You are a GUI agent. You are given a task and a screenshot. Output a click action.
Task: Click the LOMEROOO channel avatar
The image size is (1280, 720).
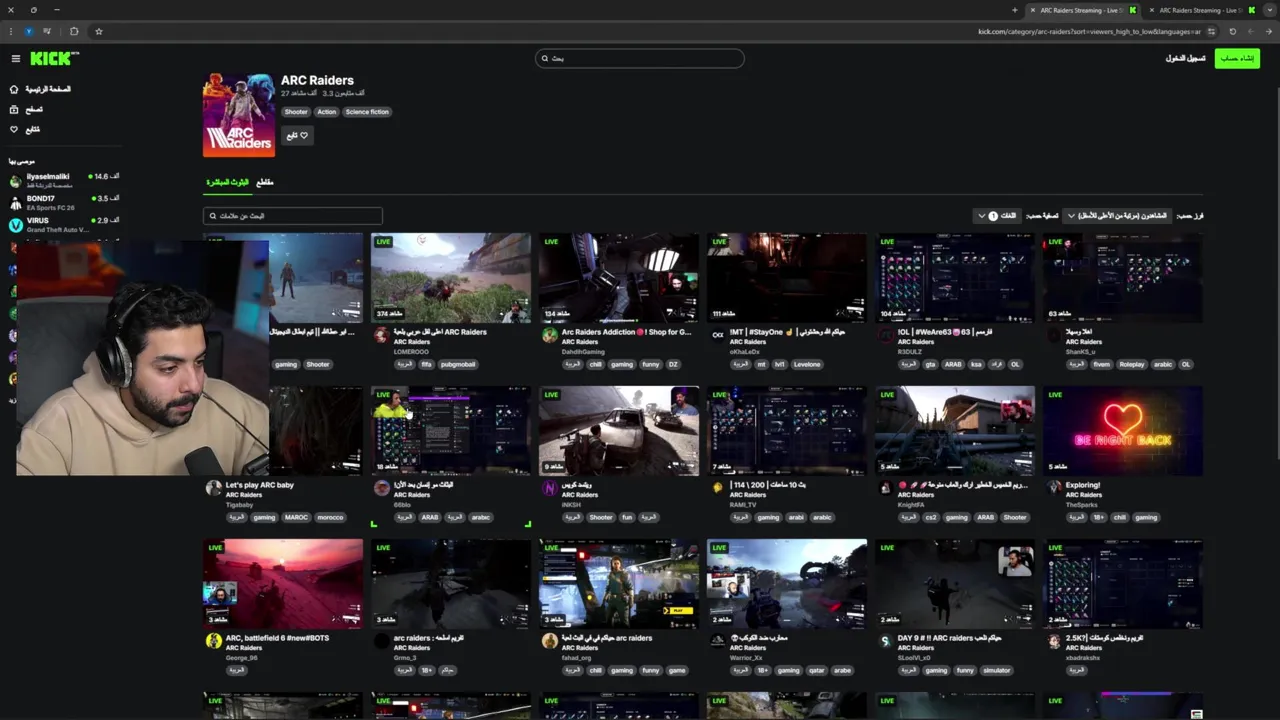coord(381,336)
